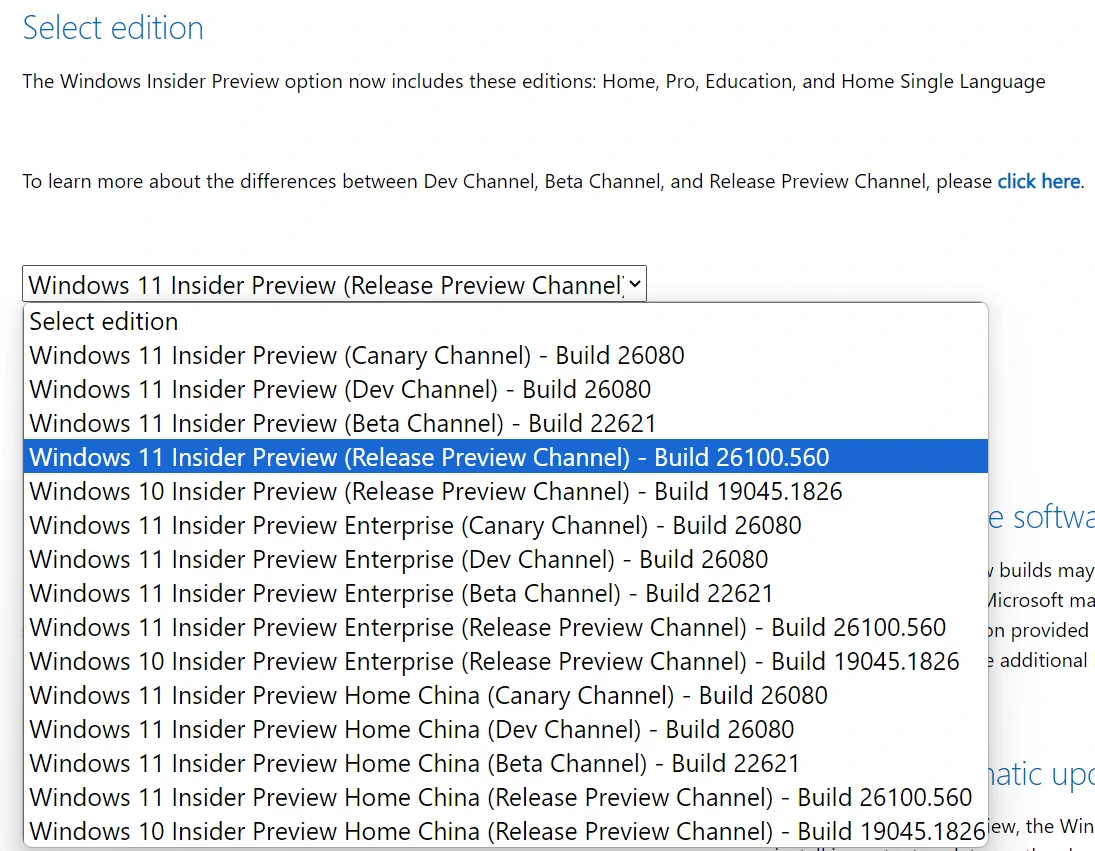1095x851 pixels.
Task: Click the 'Select edition' page heading
Action: [x=113, y=28]
